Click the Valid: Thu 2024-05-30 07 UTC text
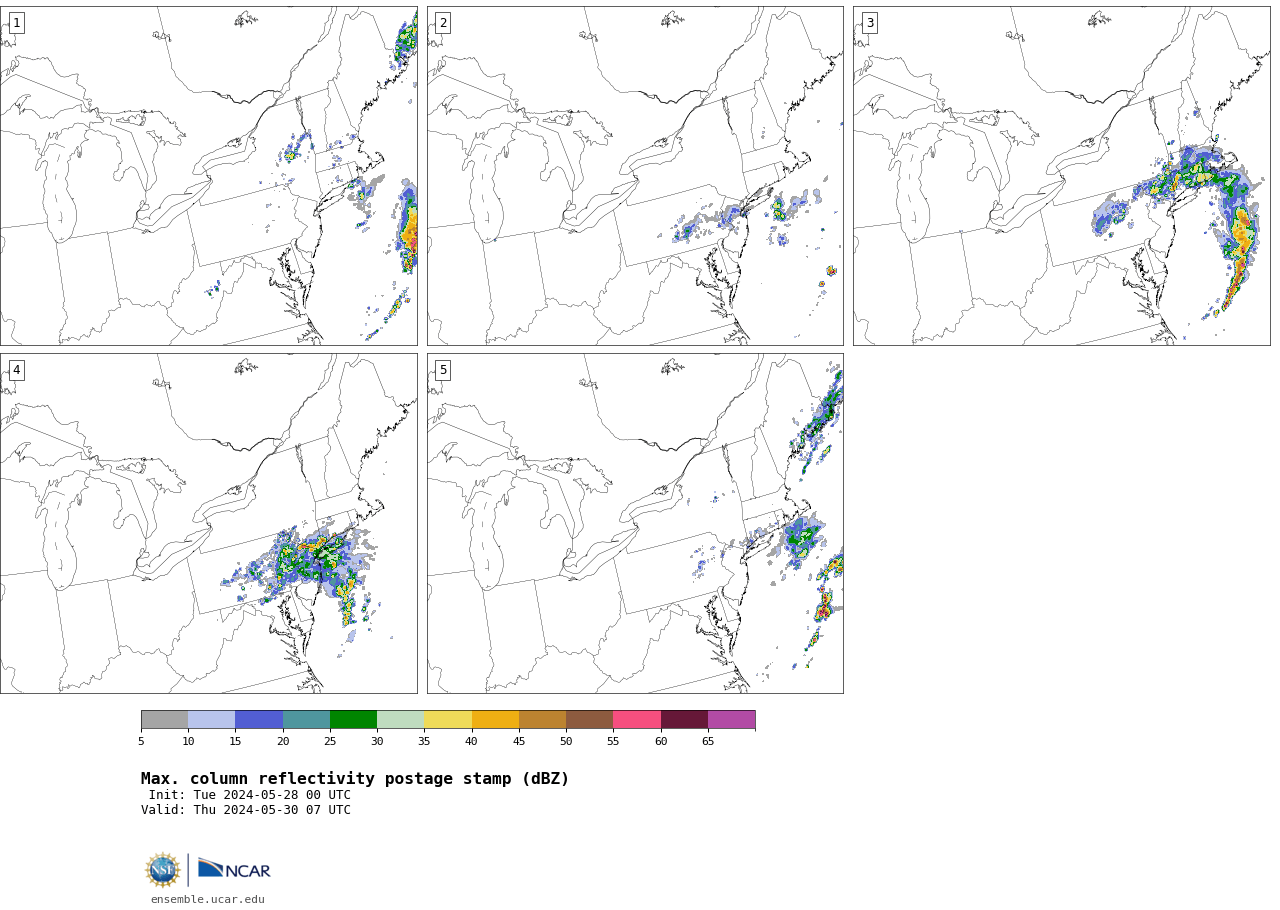 click(x=246, y=811)
